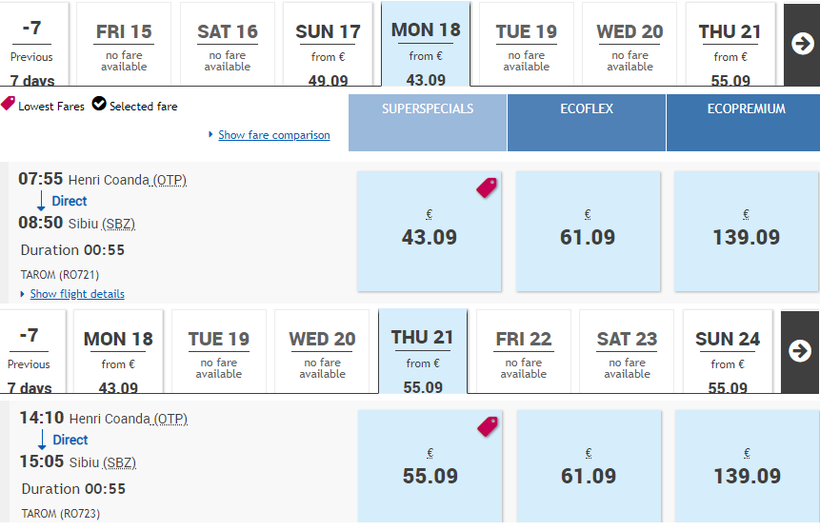Screen dimensions: 820x530
Task: Expand Show fare comparison
Action: 274,135
